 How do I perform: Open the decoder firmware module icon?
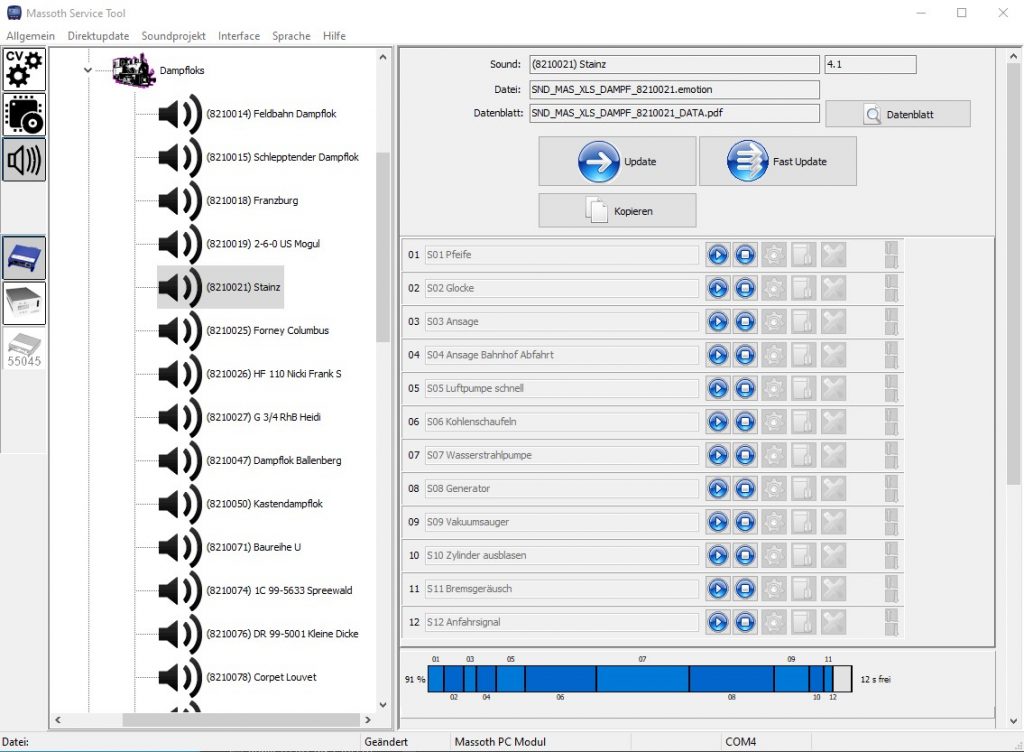(23, 115)
